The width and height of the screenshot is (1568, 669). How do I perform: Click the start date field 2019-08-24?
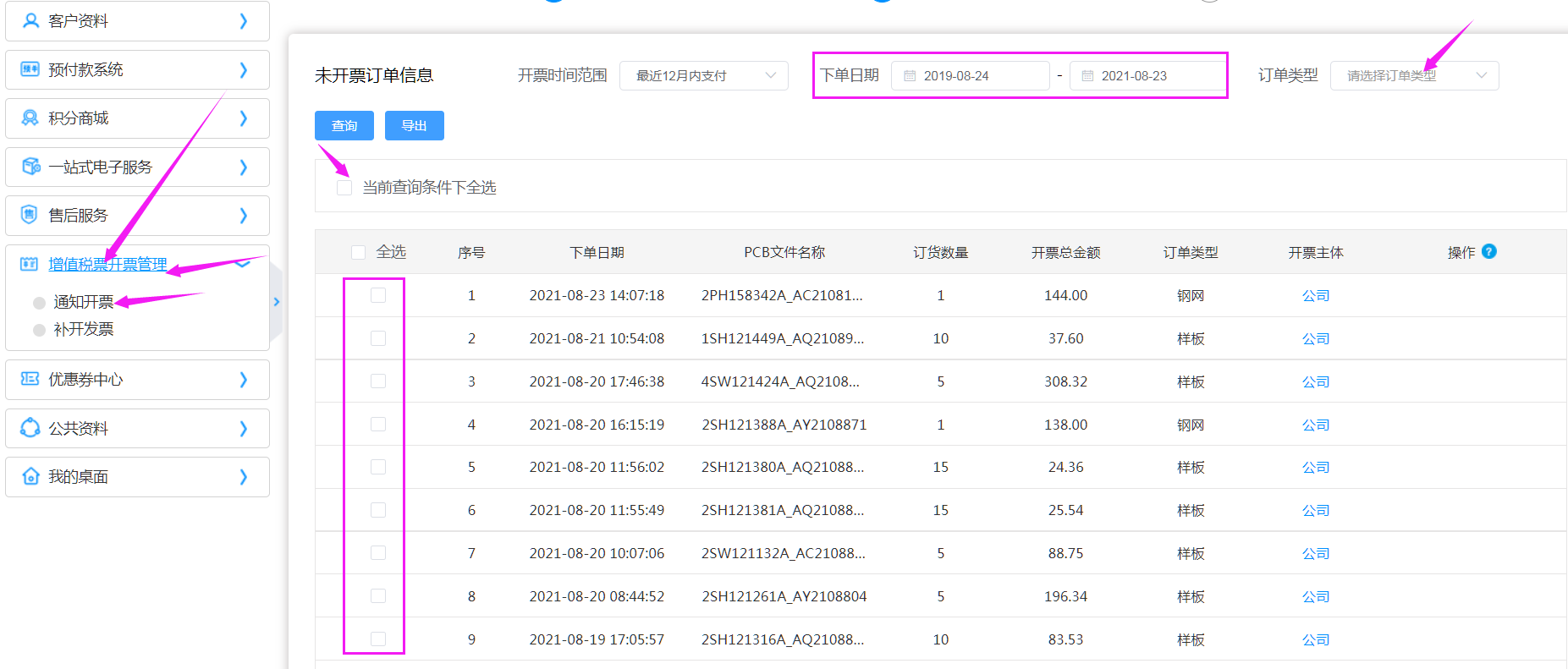[970, 75]
